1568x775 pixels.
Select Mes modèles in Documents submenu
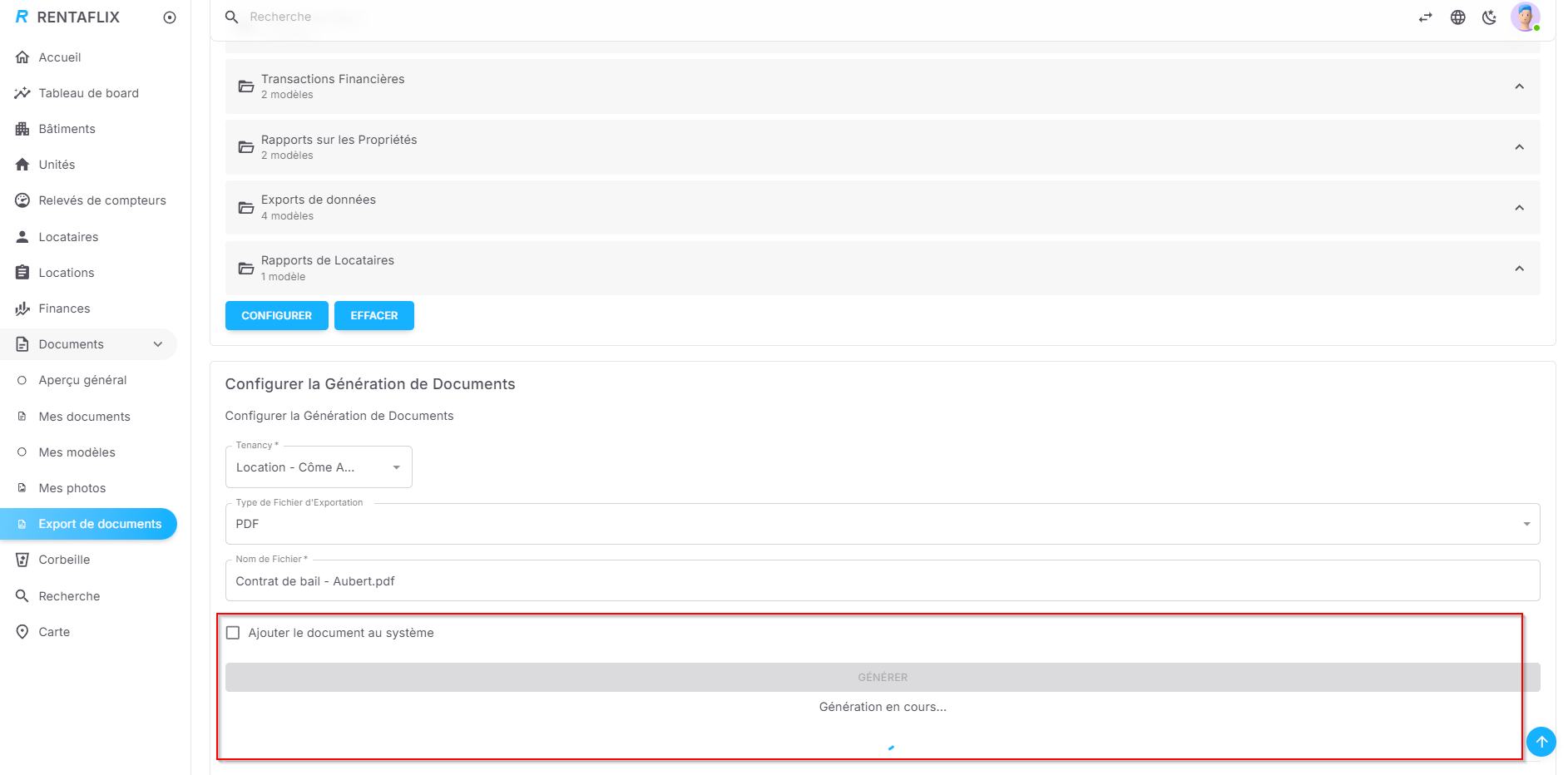[x=77, y=452]
